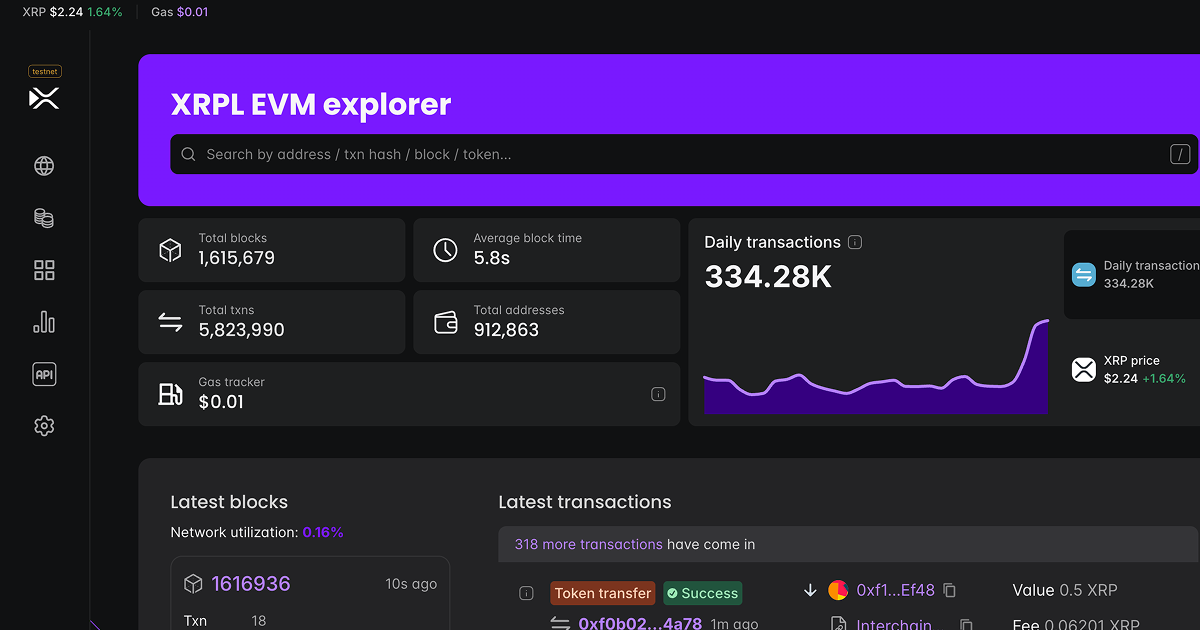Screen dimensions: 1200x630
Task: Click the XRP price icon in right widget
Action: coord(1083,369)
